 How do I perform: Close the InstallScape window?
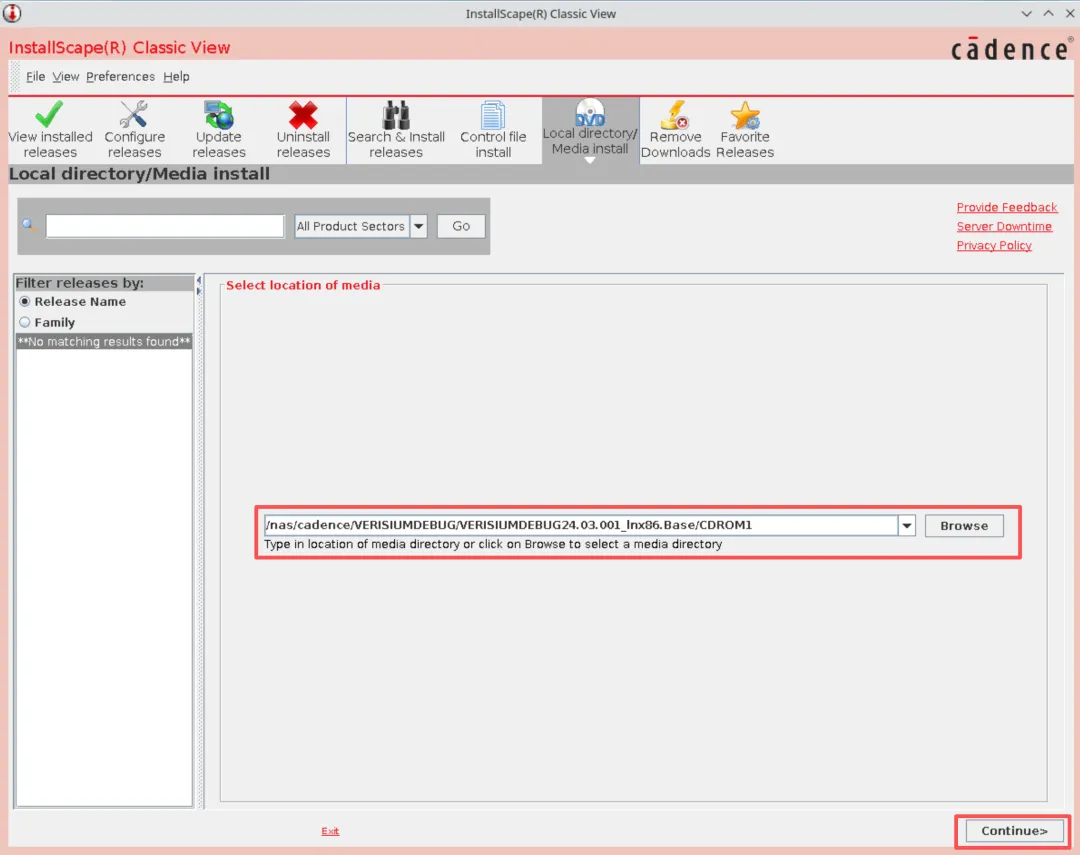coord(1070,13)
